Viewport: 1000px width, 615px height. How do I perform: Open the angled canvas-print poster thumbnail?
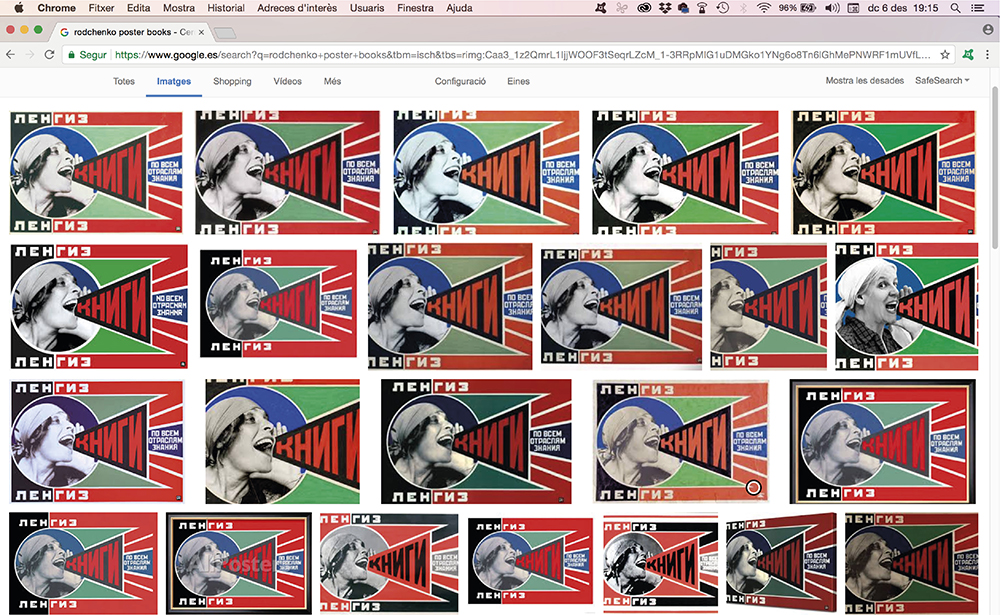pos(781,561)
